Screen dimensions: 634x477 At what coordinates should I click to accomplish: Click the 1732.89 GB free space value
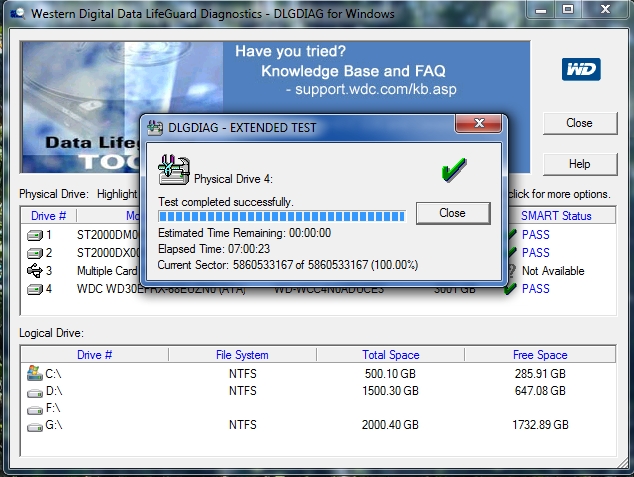(x=540, y=425)
